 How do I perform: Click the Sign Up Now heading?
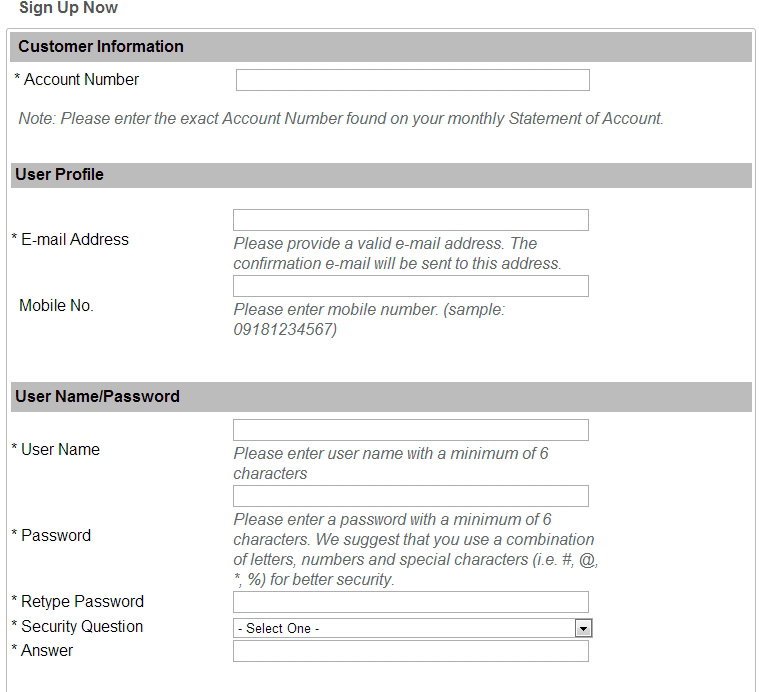[x=68, y=8]
